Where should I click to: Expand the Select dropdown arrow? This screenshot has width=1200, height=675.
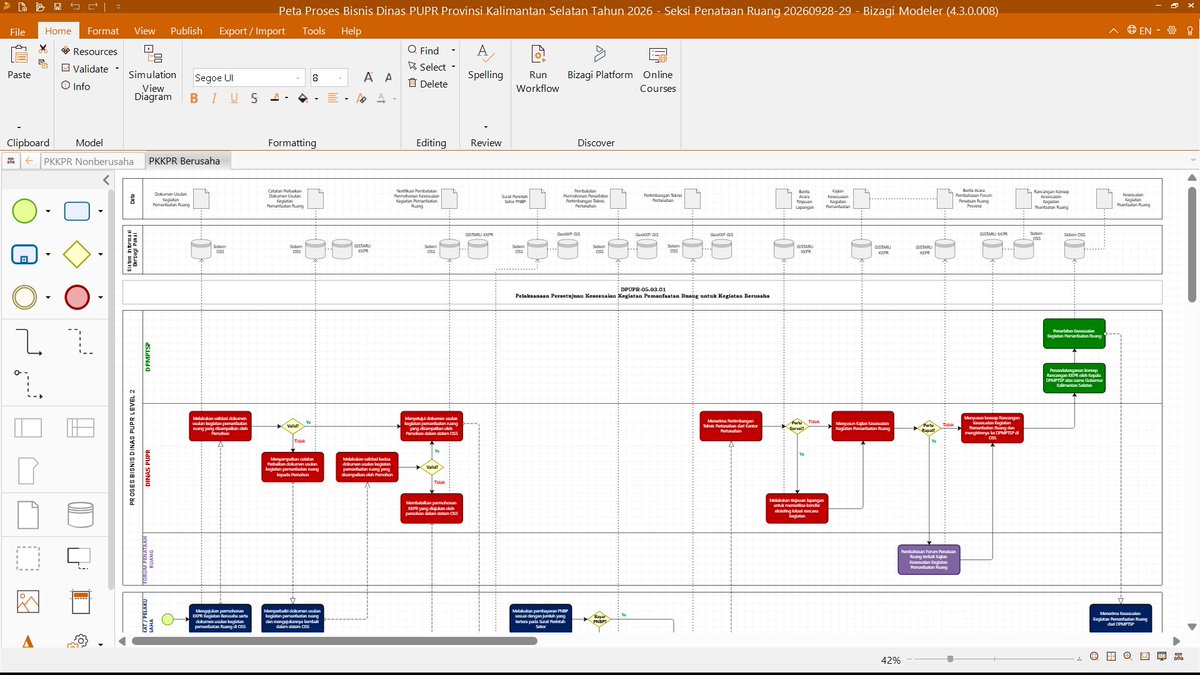tap(453, 67)
